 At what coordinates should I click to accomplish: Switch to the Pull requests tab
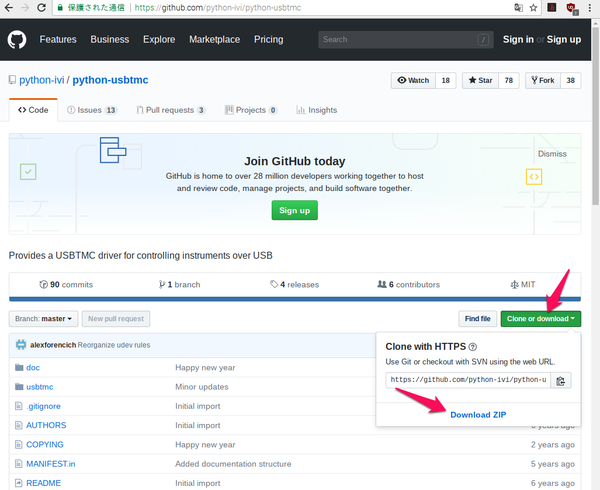pyautogui.click(x=168, y=110)
